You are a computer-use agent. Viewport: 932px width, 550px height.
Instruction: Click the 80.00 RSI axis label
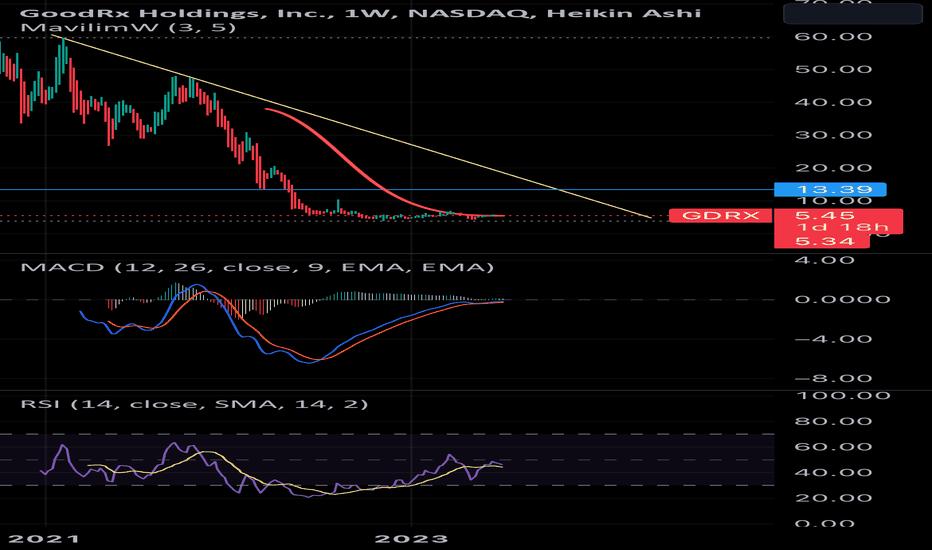833,421
